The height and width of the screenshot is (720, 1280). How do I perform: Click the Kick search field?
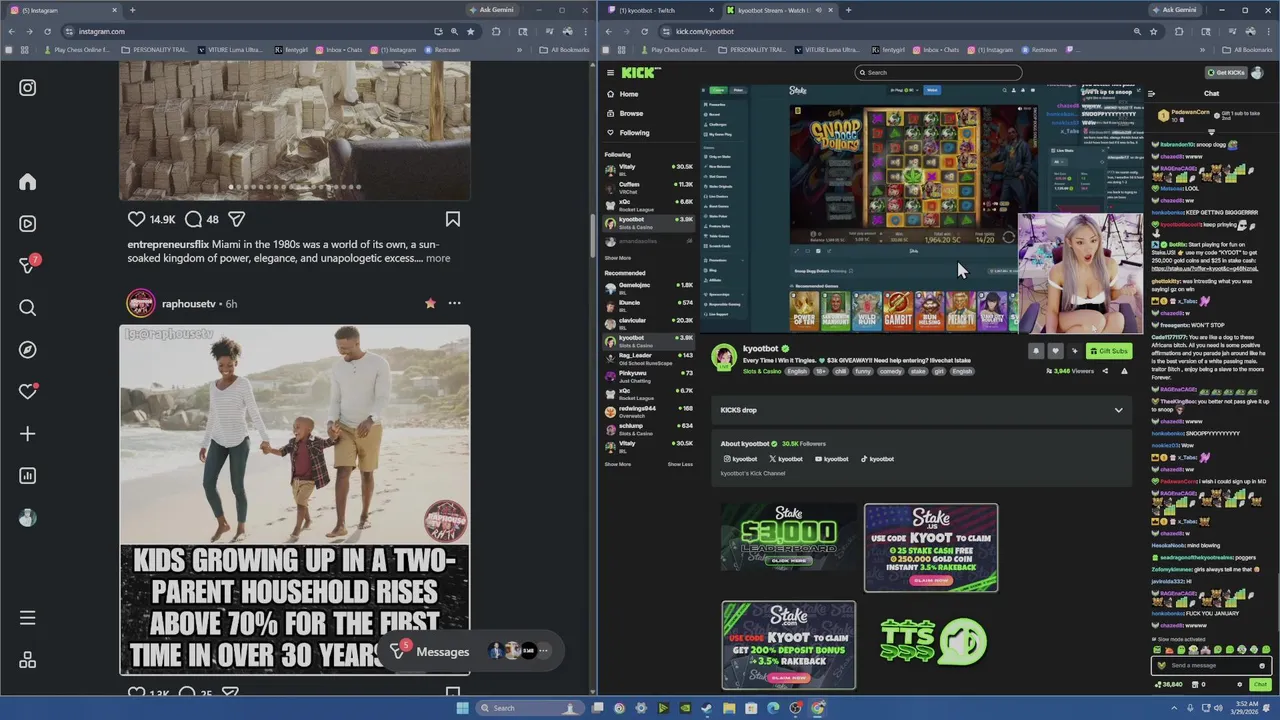938,72
